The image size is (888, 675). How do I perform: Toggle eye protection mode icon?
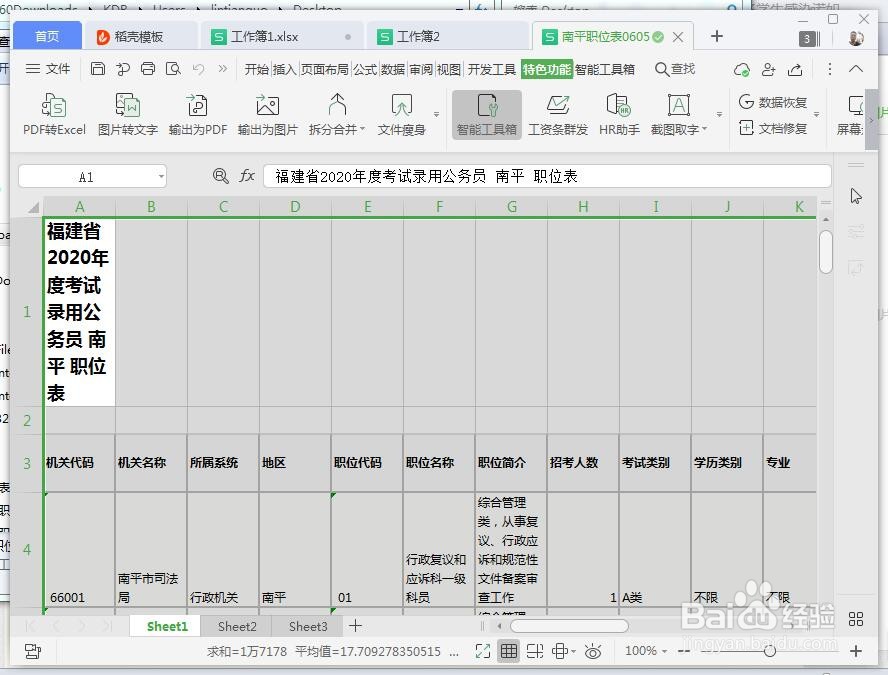point(593,651)
